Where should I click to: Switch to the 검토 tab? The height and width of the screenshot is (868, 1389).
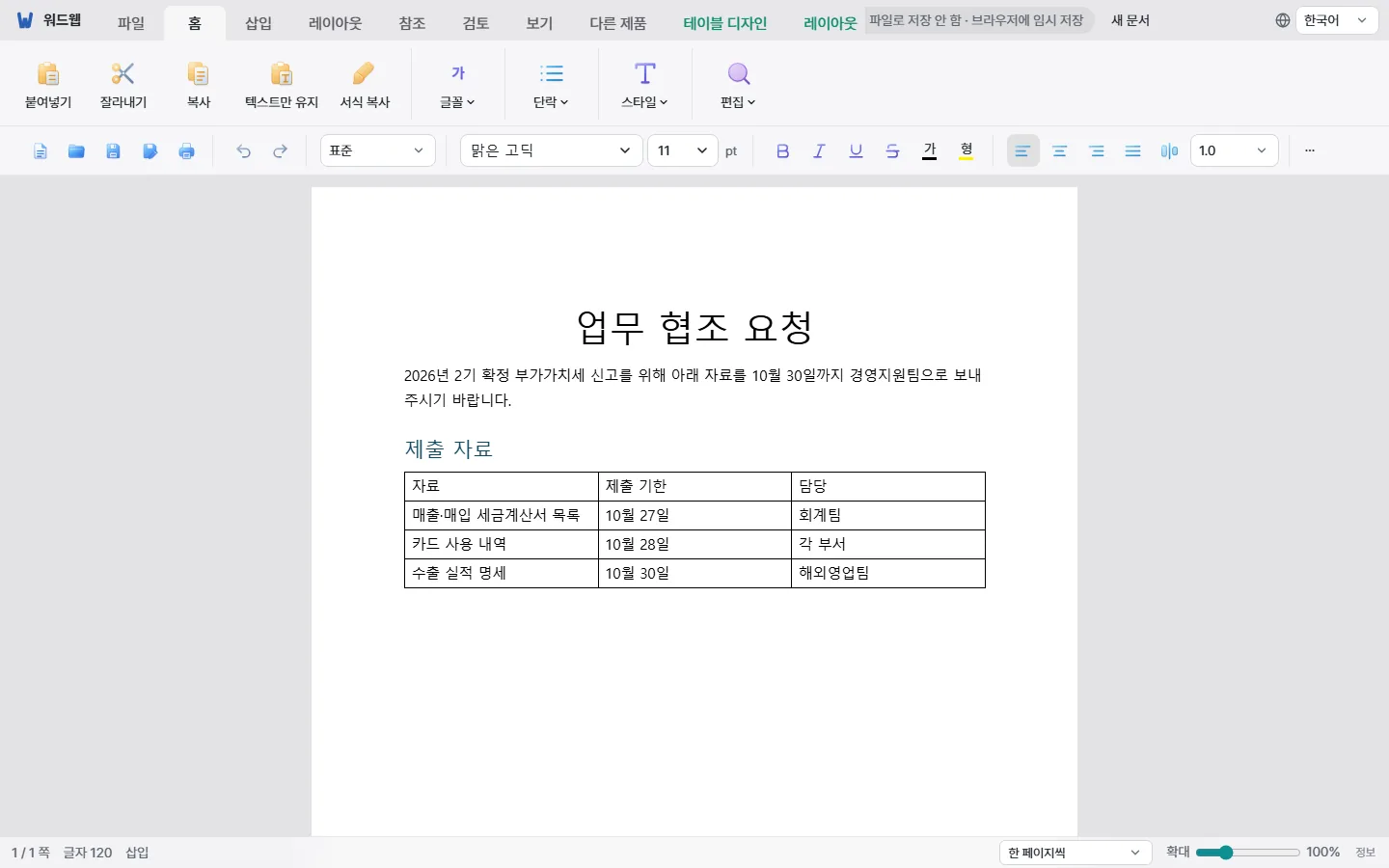coord(476,23)
